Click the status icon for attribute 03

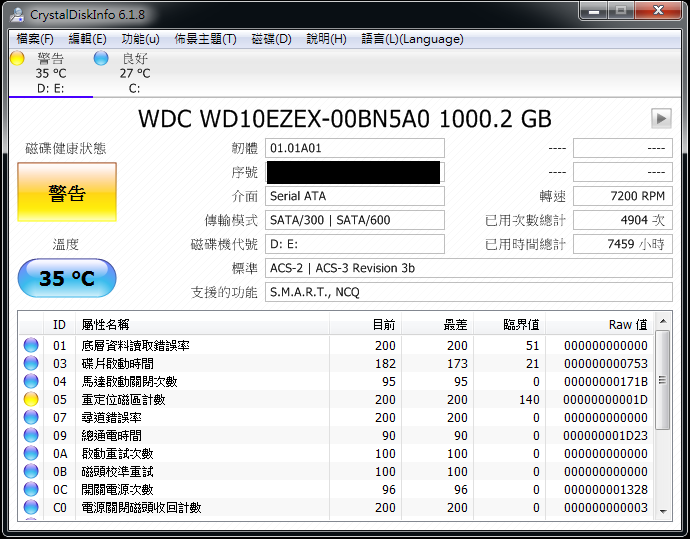tap(31, 363)
